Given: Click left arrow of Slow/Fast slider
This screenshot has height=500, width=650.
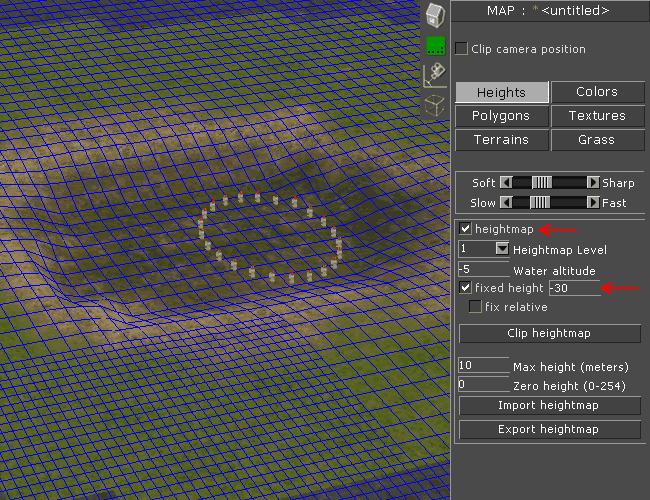Looking at the screenshot, I should click(506, 202).
